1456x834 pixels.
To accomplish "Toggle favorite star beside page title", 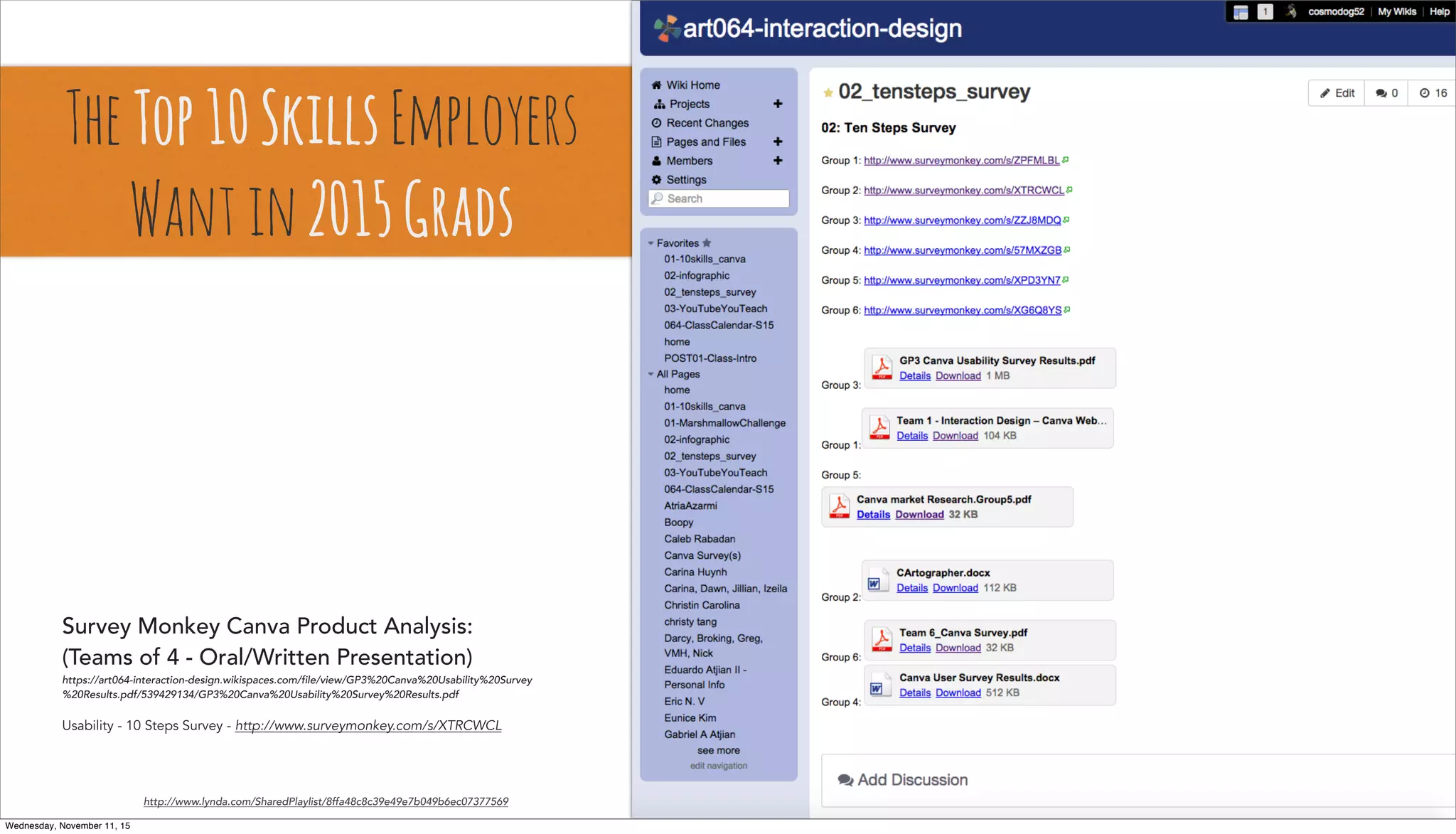I will pos(828,92).
